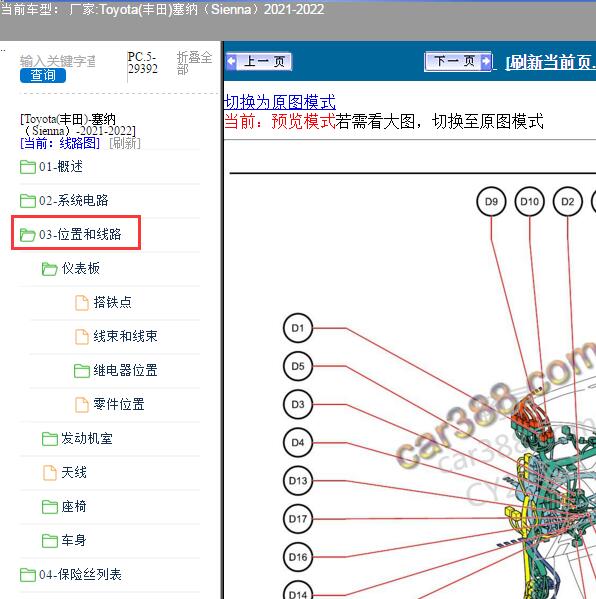Click connector label D9 in diagram
Viewport: 596px width, 599px height.
coord(491,201)
